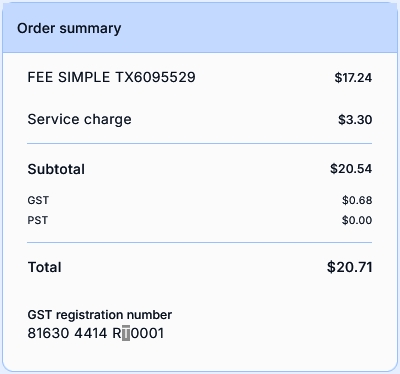Click the highlighted character in registration number

tap(126, 333)
